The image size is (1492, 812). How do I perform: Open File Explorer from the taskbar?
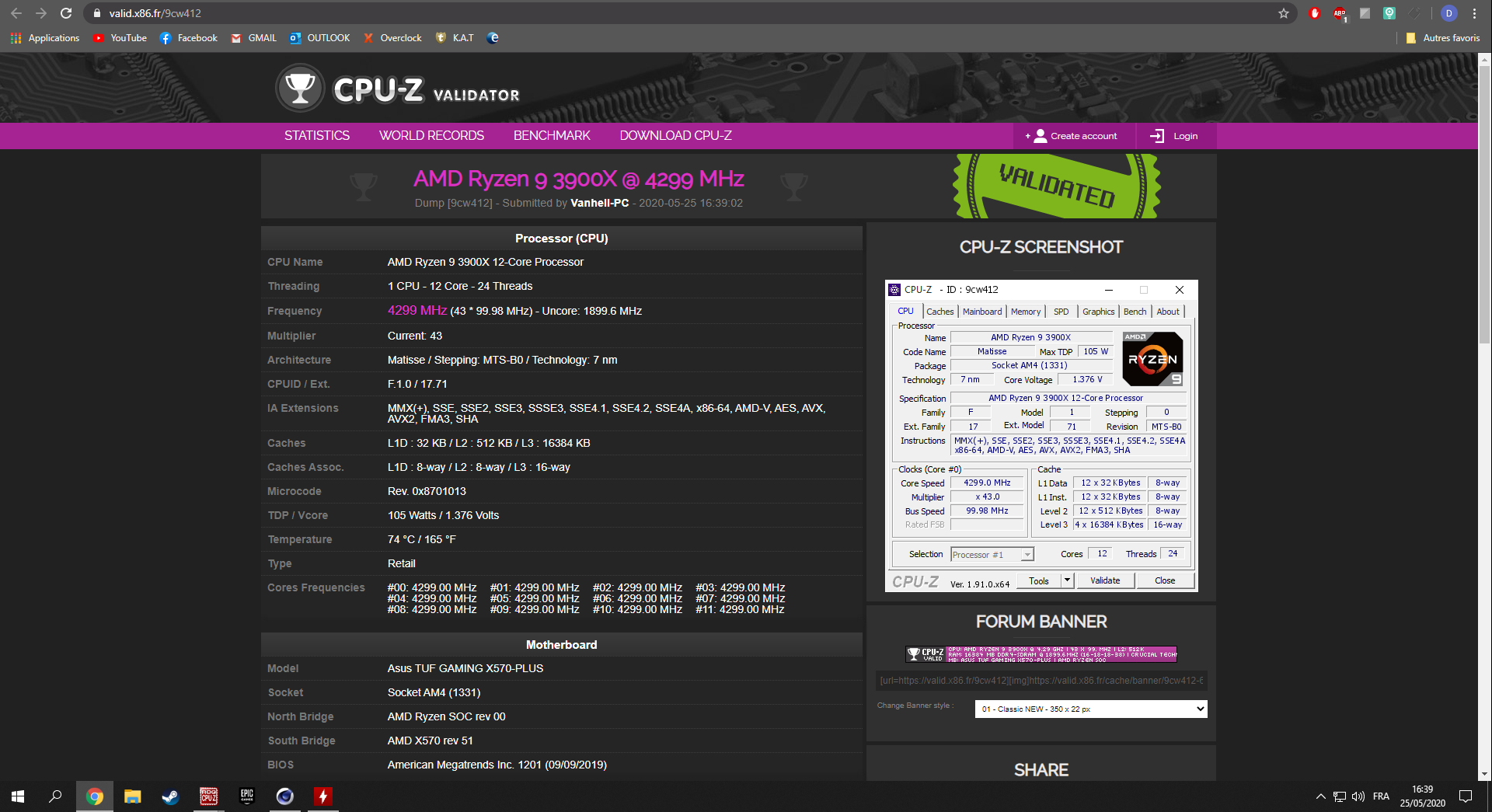point(132,796)
